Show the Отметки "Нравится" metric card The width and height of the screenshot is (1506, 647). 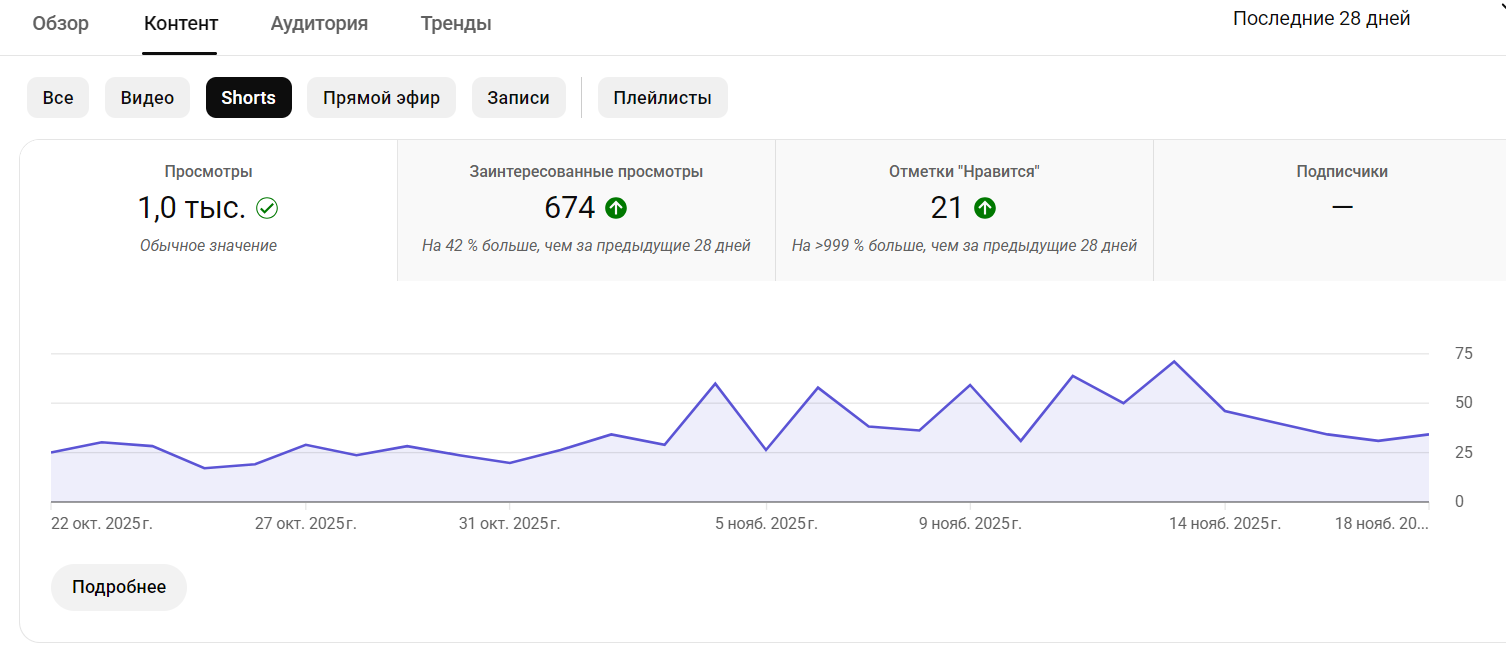964,210
